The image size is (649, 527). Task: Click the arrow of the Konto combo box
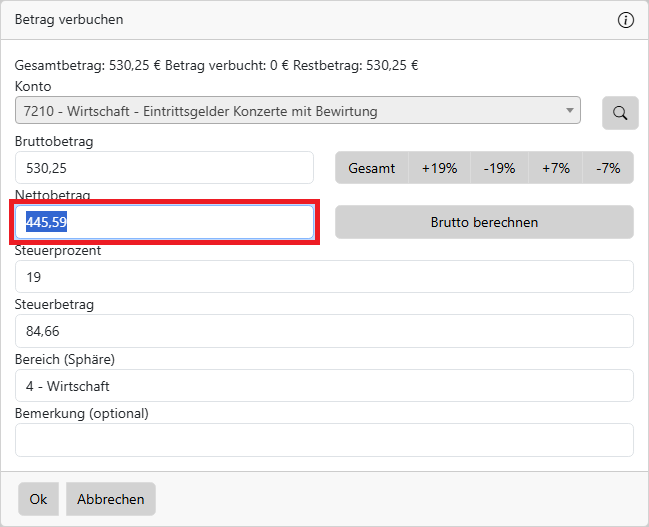(x=570, y=111)
